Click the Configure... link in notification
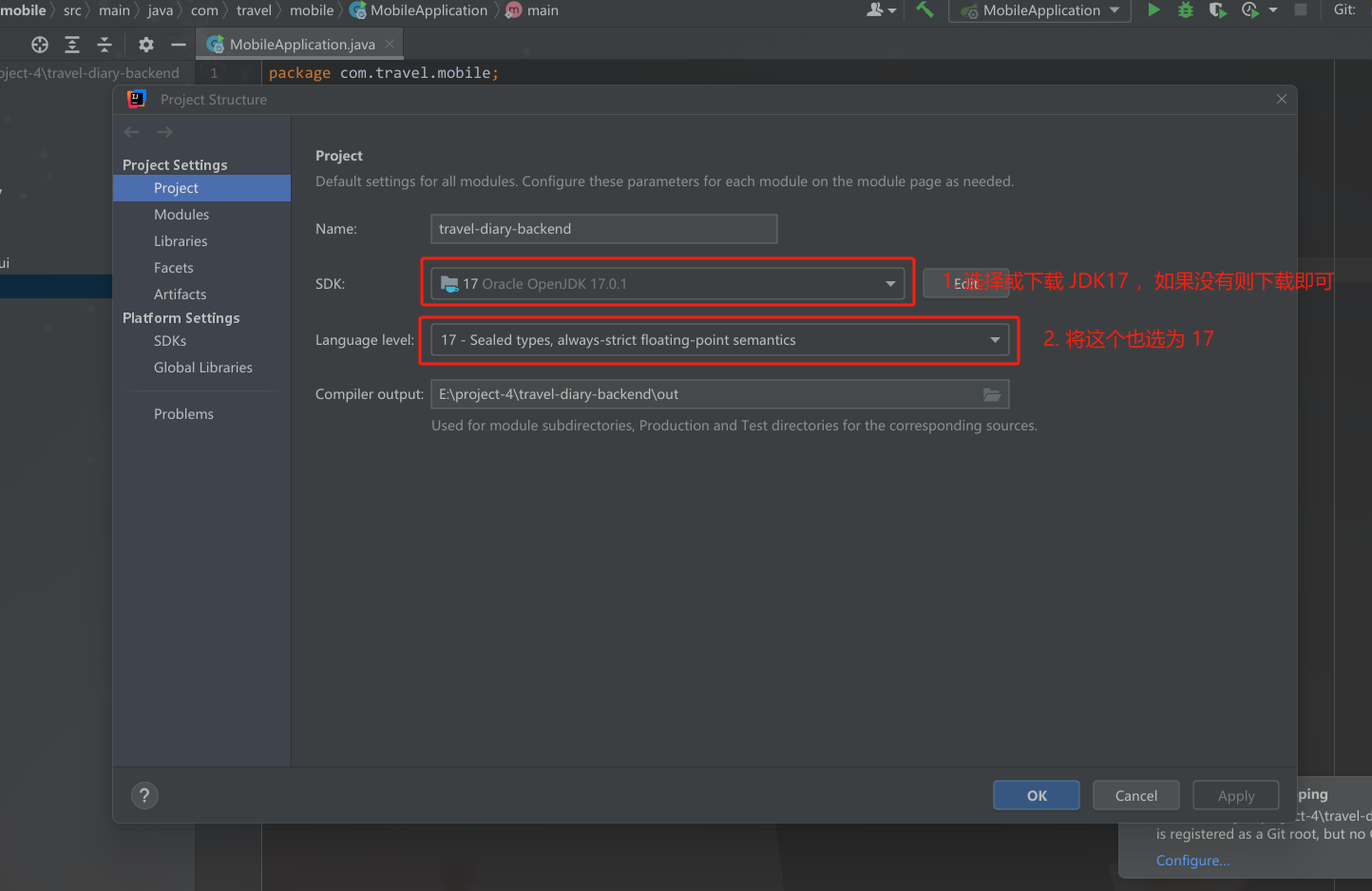The height and width of the screenshot is (891, 1372). pyautogui.click(x=1192, y=861)
